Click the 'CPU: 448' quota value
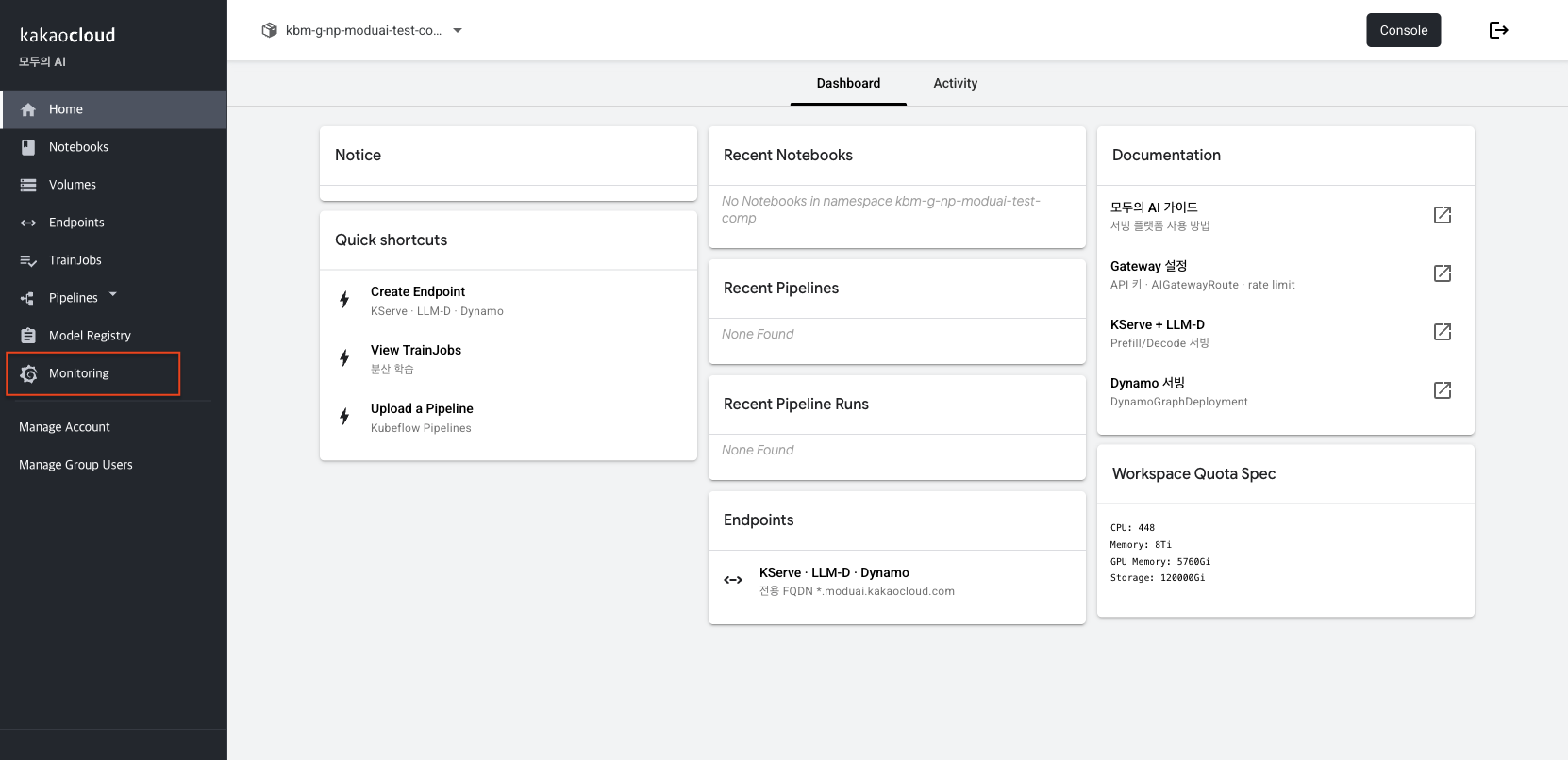 click(x=1132, y=528)
